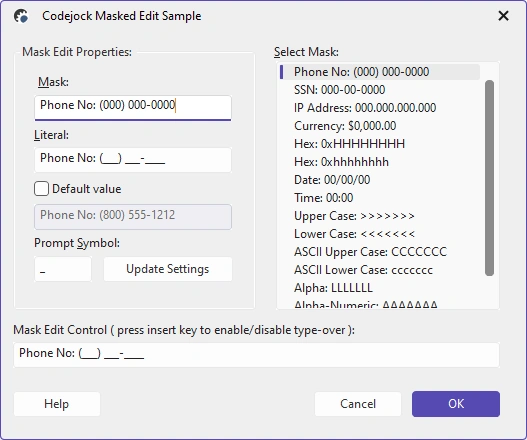Click into the Mask input field
Viewport: 527px width, 440px height.
133,108
